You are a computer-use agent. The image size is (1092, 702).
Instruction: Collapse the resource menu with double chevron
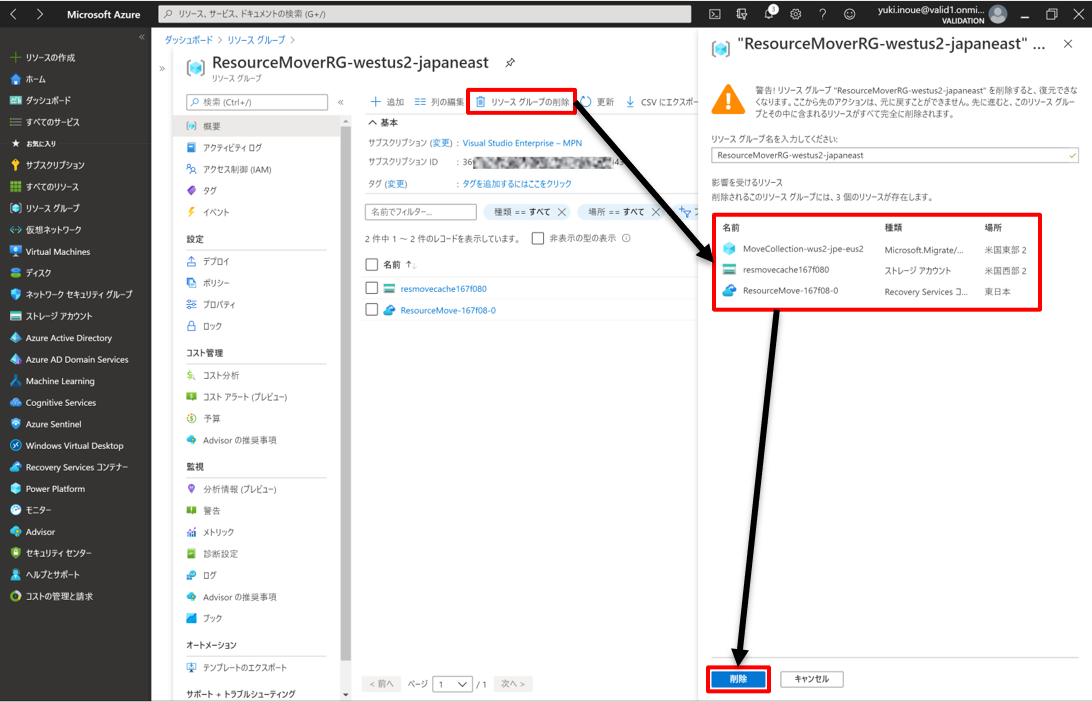341,102
